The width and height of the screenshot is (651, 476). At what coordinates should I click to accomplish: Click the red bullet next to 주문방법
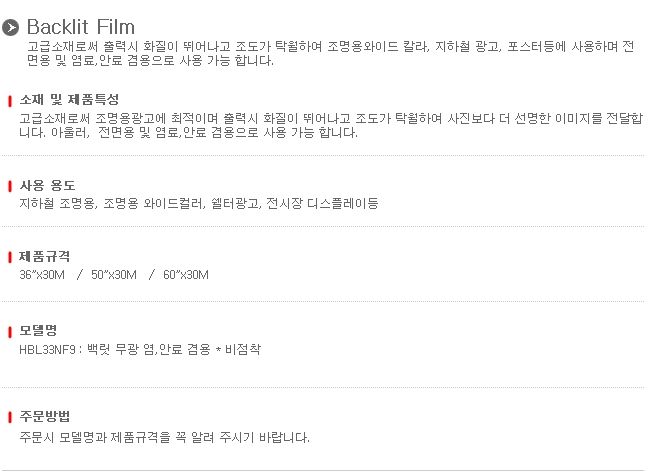10,417
